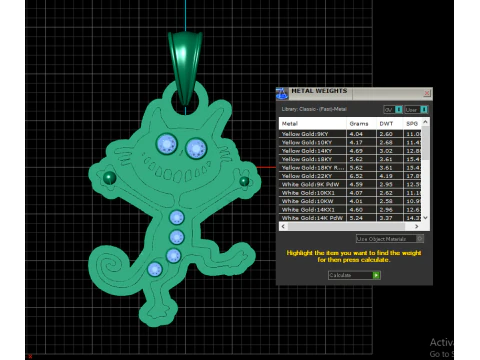The width and height of the screenshot is (480, 360).
Task: Select the cat's left eye gem
Action: click(x=166, y=144)
